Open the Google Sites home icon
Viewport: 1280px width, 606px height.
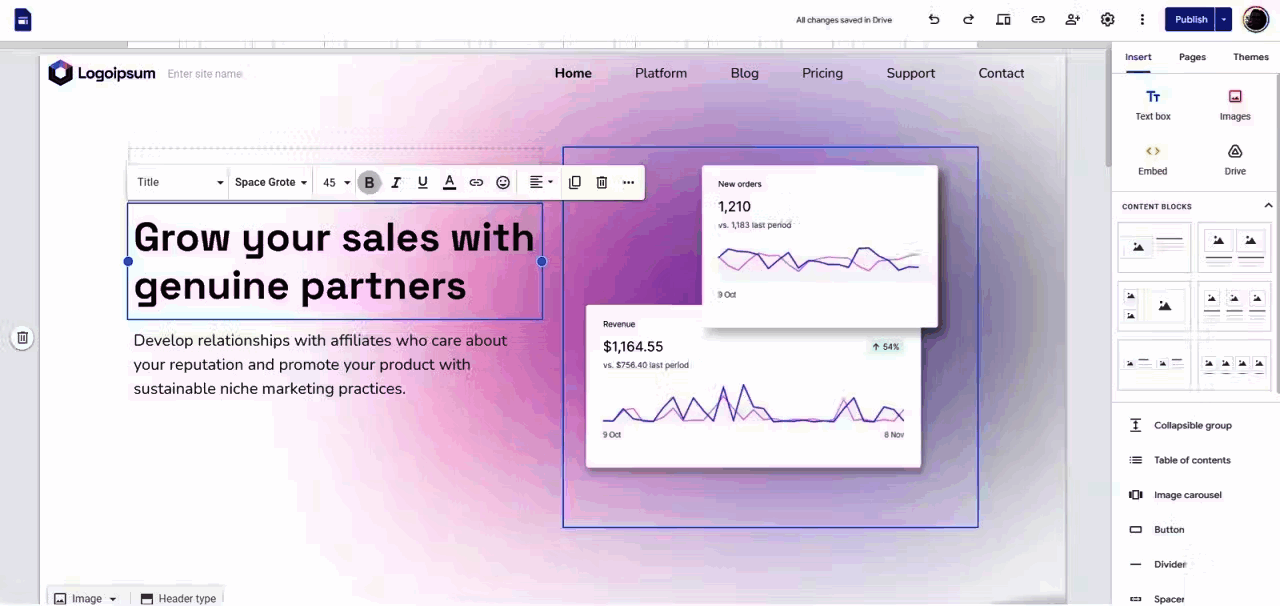(x=22, y=19)
